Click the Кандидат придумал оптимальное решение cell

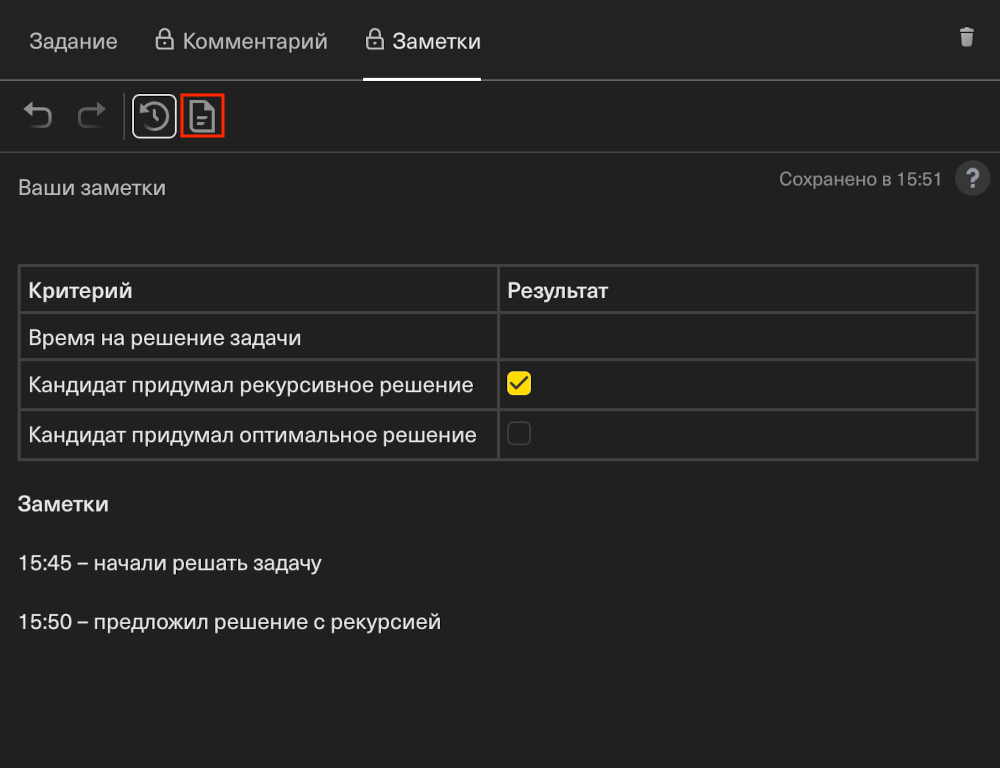click(x=258, y=434)
